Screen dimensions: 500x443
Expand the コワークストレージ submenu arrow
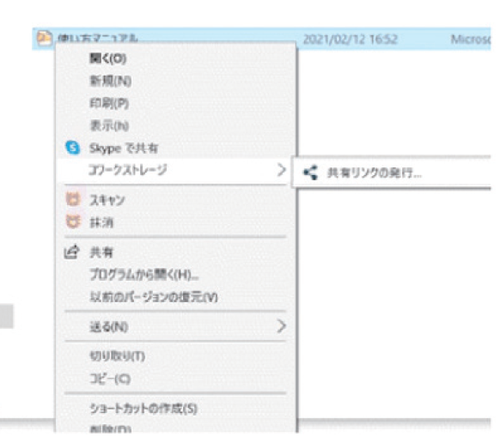click(281, 170)
